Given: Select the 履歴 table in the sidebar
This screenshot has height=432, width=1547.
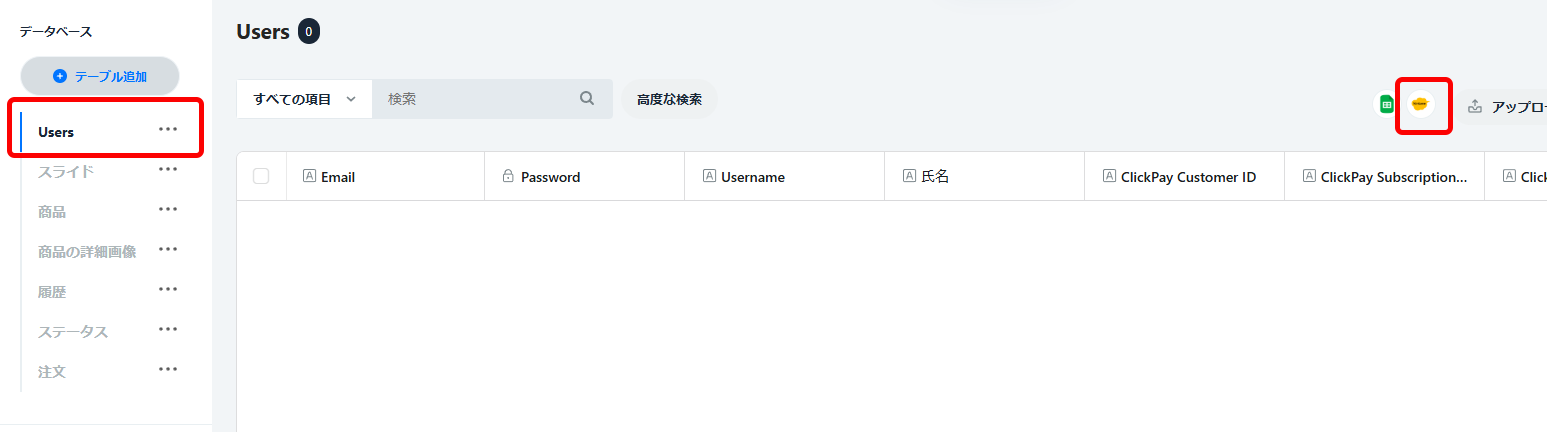Looking at the screenshot, I should pyautogui.click(x=52, y=292).
